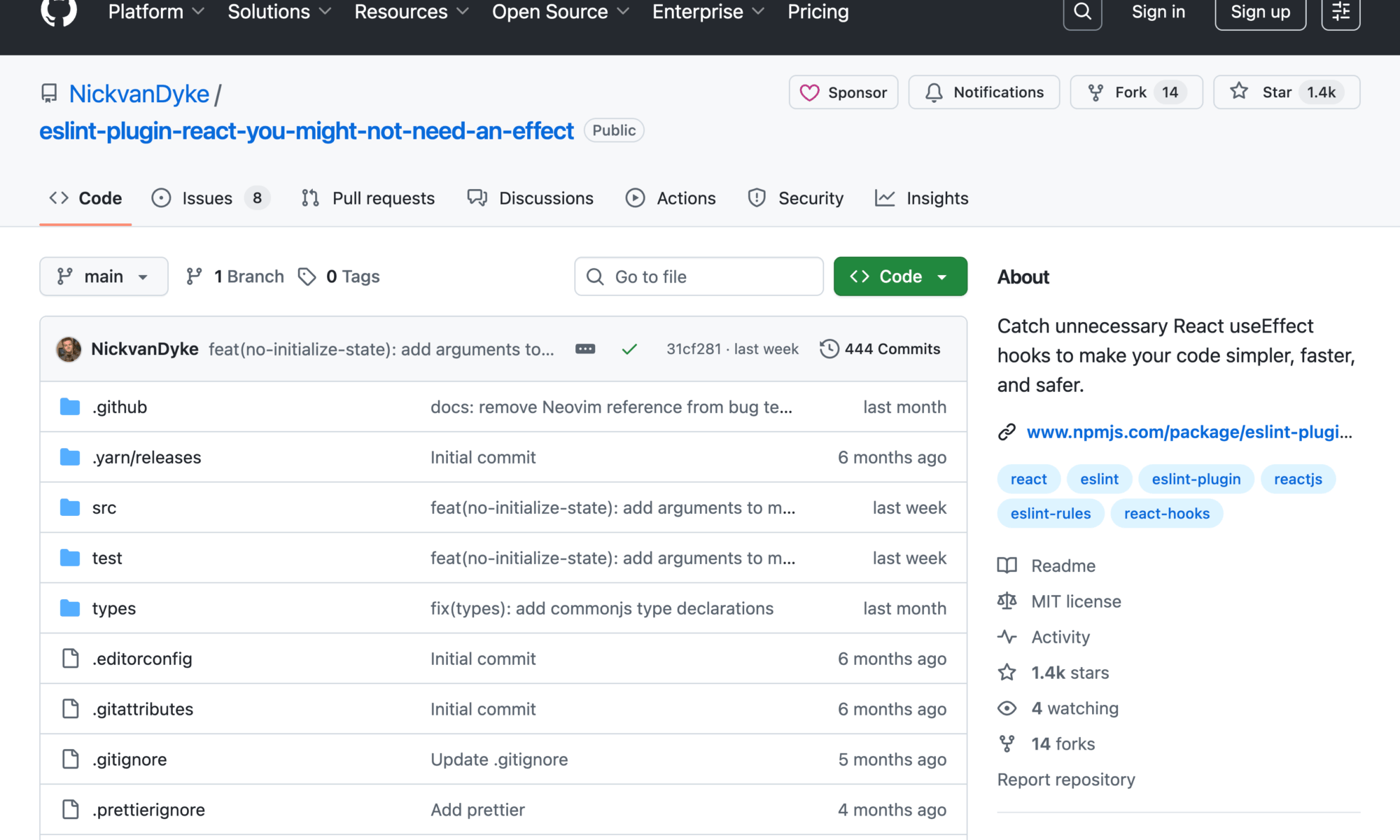
Task: Click the top-right settings sliders icon
Action: click(x=1340, y=13)
